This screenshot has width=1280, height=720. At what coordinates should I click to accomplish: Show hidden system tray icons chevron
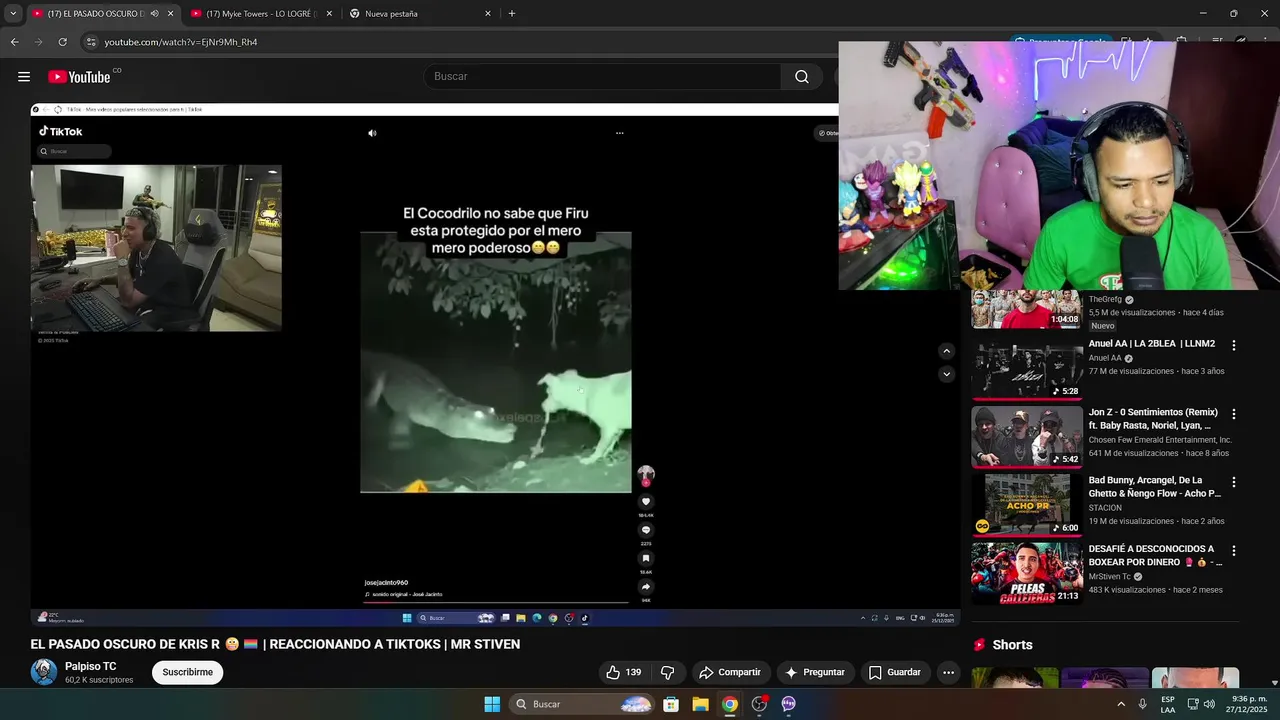pyautogui.click(x=1121, y=704)
